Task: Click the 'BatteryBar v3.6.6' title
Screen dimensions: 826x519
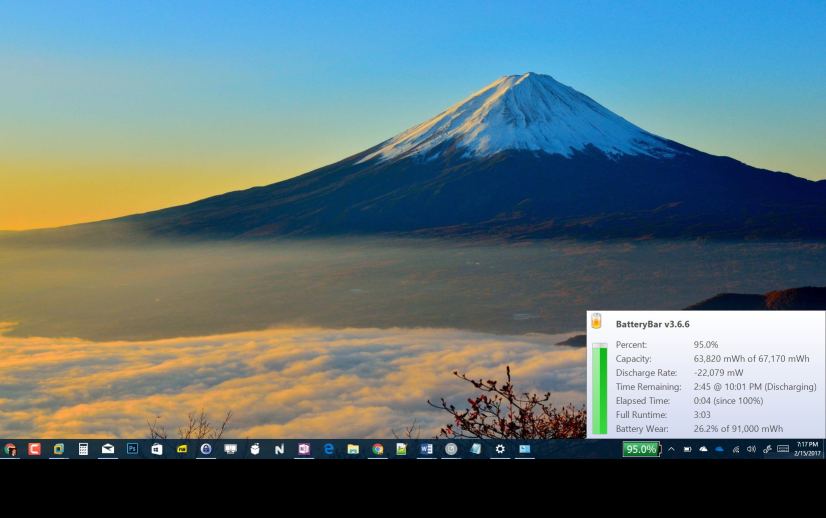Action: pyautogui.click(x=653, y=324)
